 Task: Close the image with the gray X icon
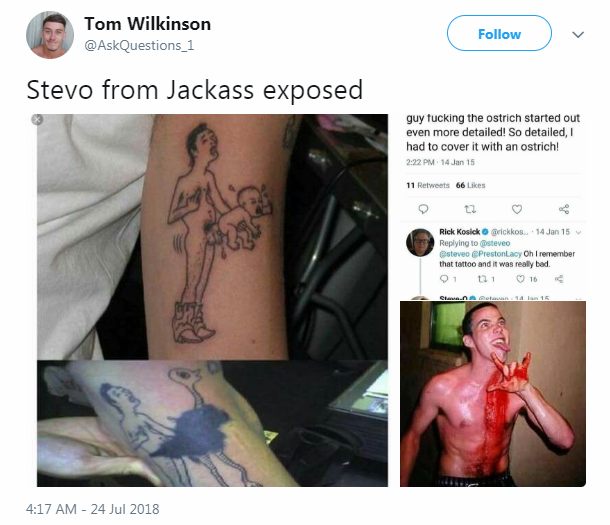coord(37,119)
